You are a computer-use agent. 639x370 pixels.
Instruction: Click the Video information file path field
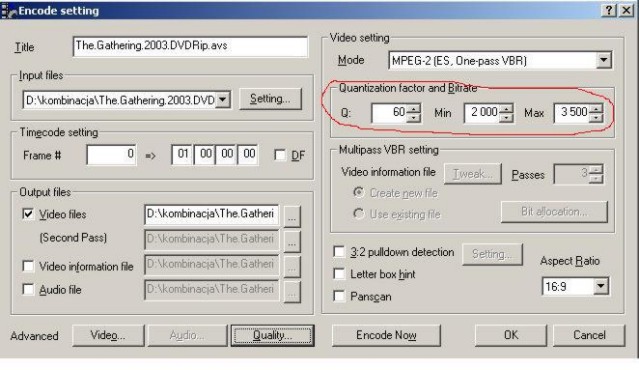212,265
